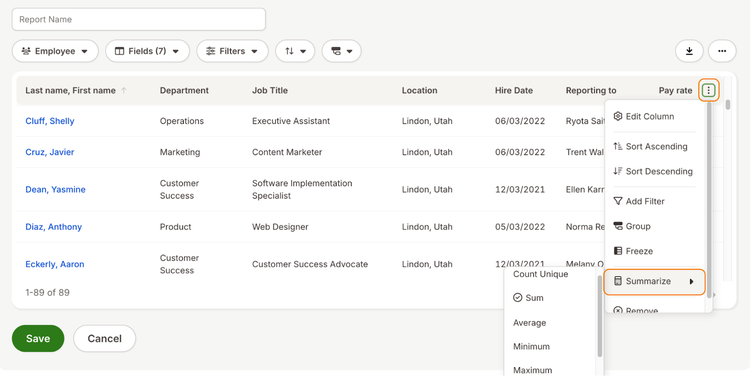Viewport: 750px width, 376px height.
Task: Open employee link Dean, Yasmine
Action: [55, 189]
